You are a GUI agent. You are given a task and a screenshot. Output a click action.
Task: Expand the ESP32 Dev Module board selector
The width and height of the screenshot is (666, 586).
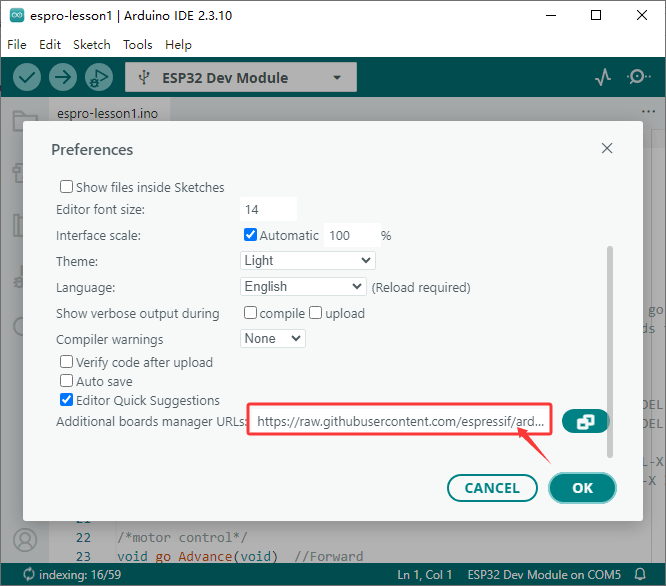(x=241, y=77)
